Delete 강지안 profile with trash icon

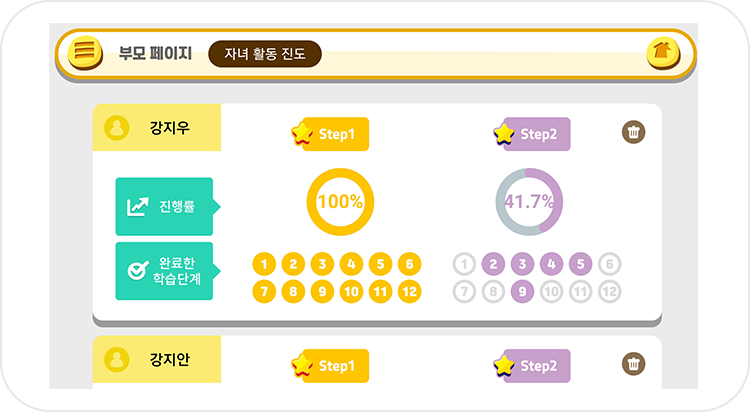tap(633, 364)
